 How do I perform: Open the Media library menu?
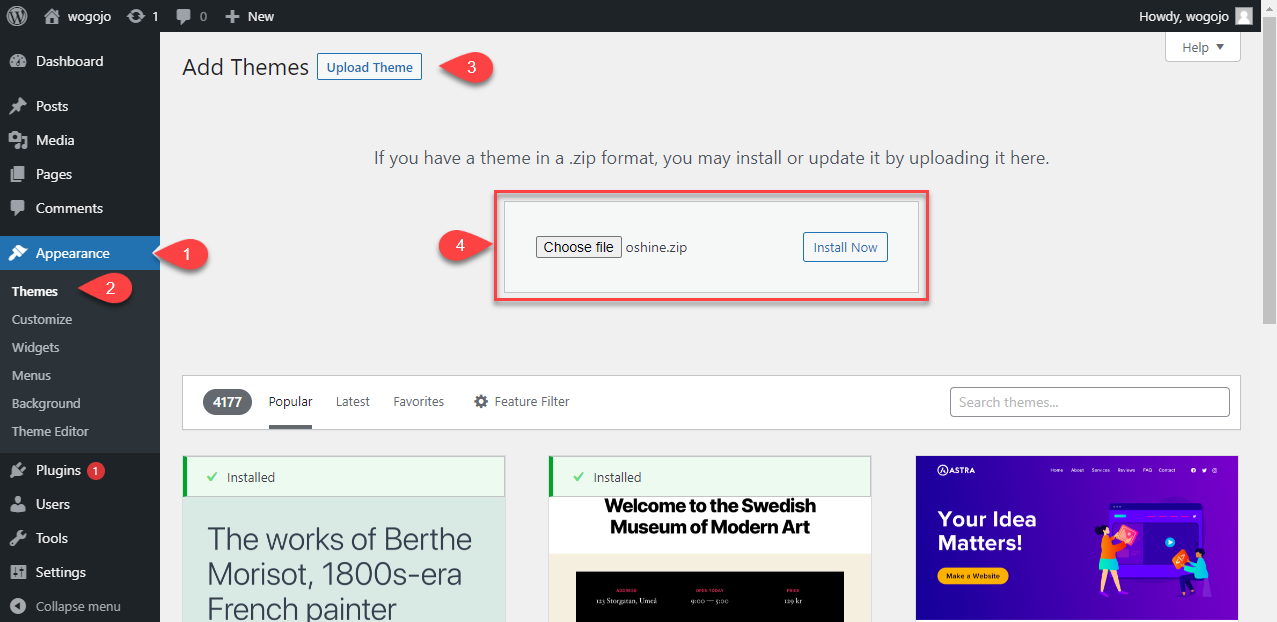coord(55,140)
